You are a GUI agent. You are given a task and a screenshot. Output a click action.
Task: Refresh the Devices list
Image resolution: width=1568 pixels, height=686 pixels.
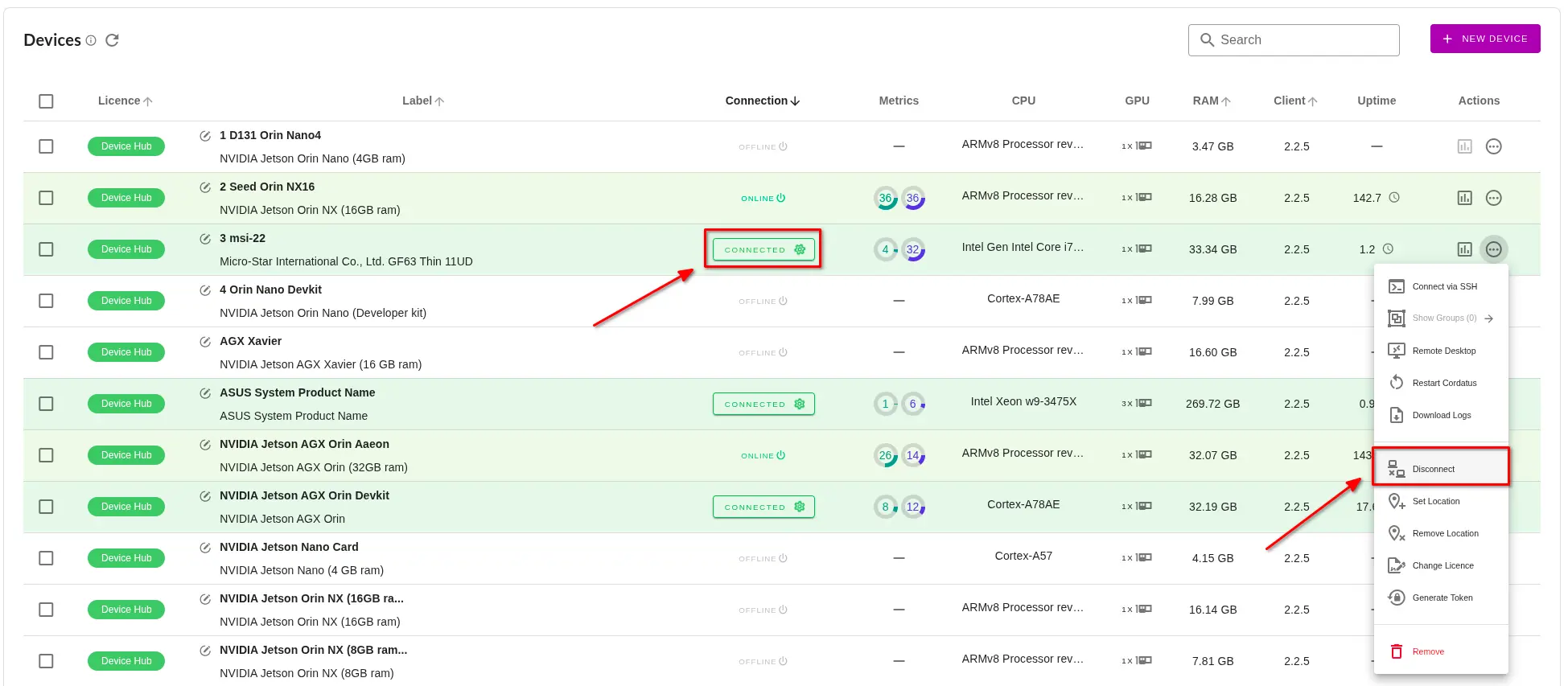click(x=112, y=40)
